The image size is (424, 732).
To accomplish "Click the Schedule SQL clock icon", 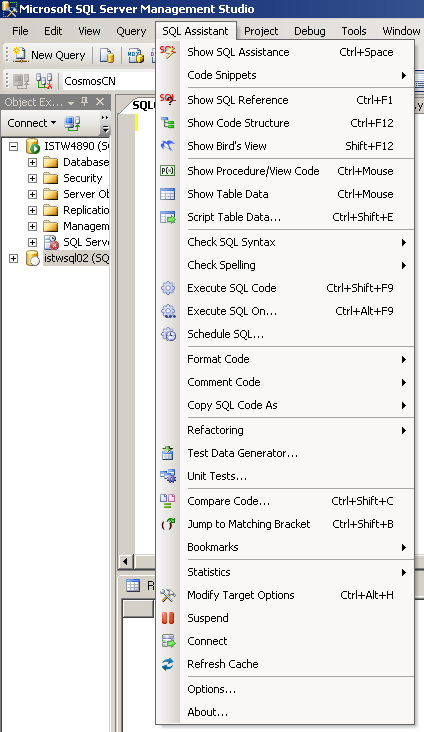I will [x=168, y=334].
